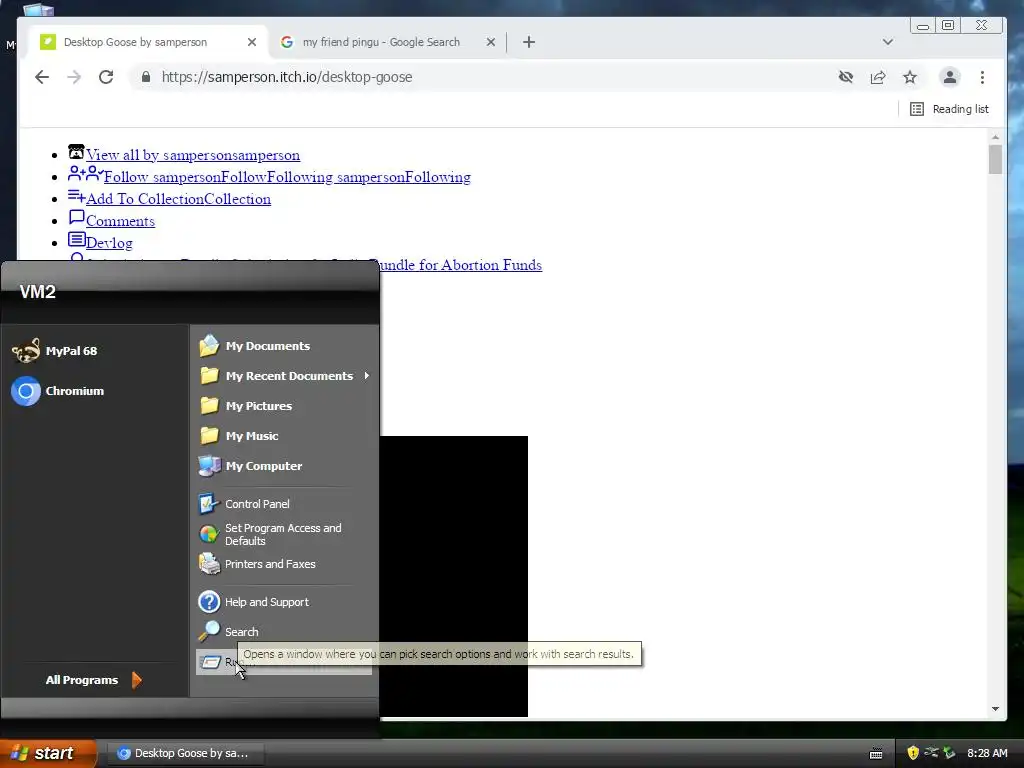Open View all by samperson link
Image resolution: width=1024 pixels, height=768 pixels.
[x=193, y=155]
